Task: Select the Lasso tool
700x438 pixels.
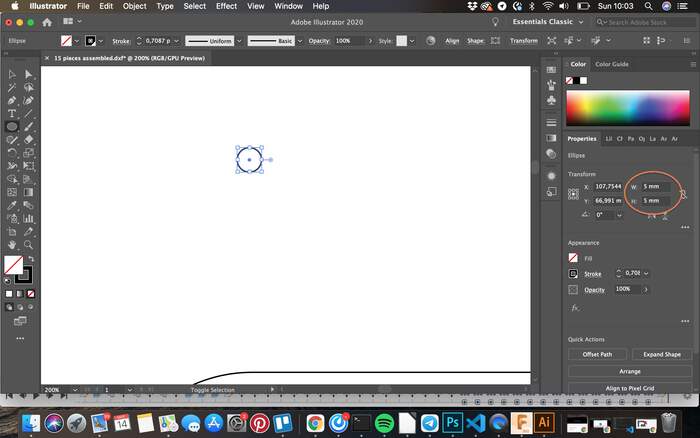Action: (29, 87)
